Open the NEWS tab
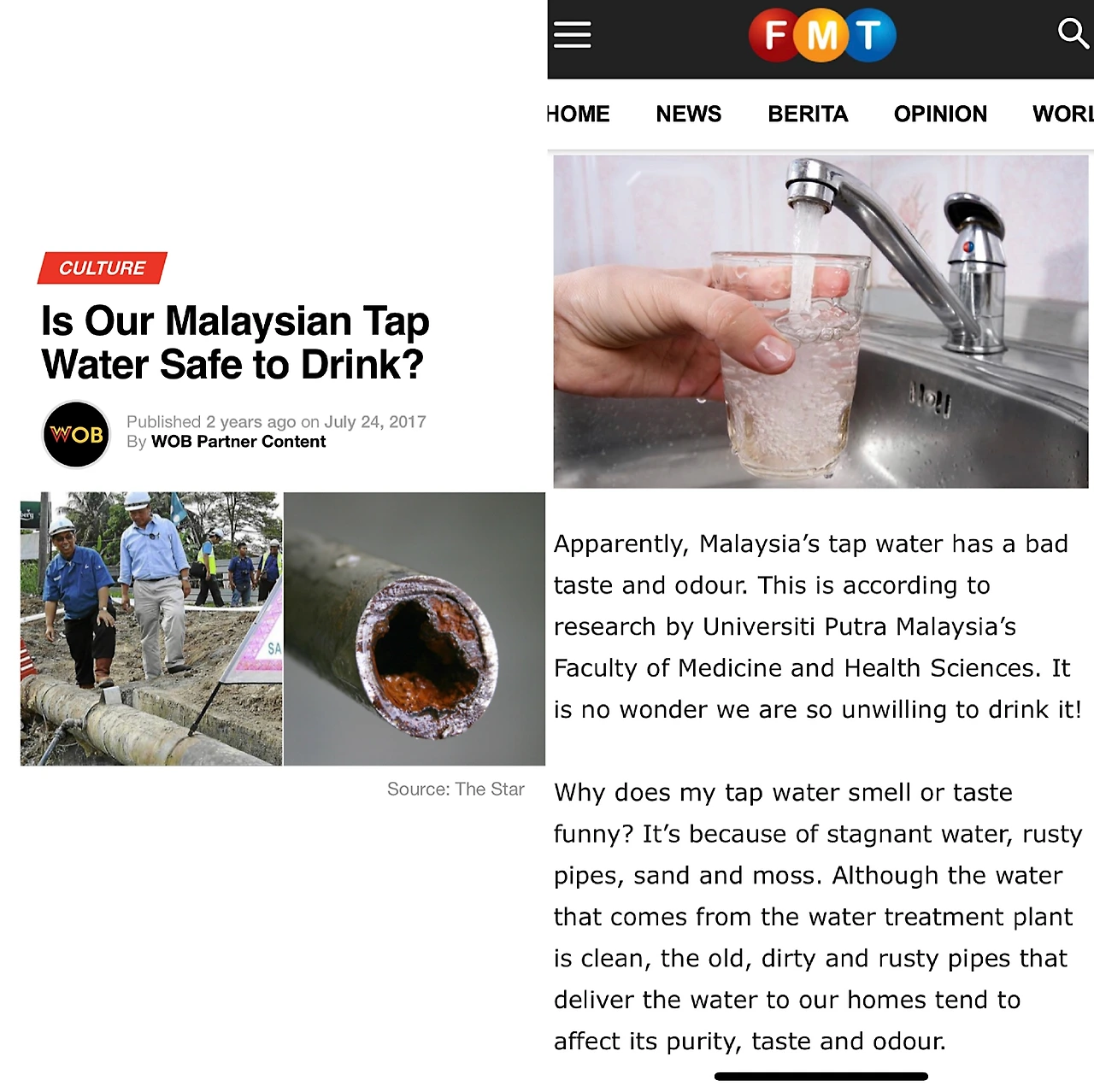The height and width of the screenshot is (1092, 1094). pos(689,114)
